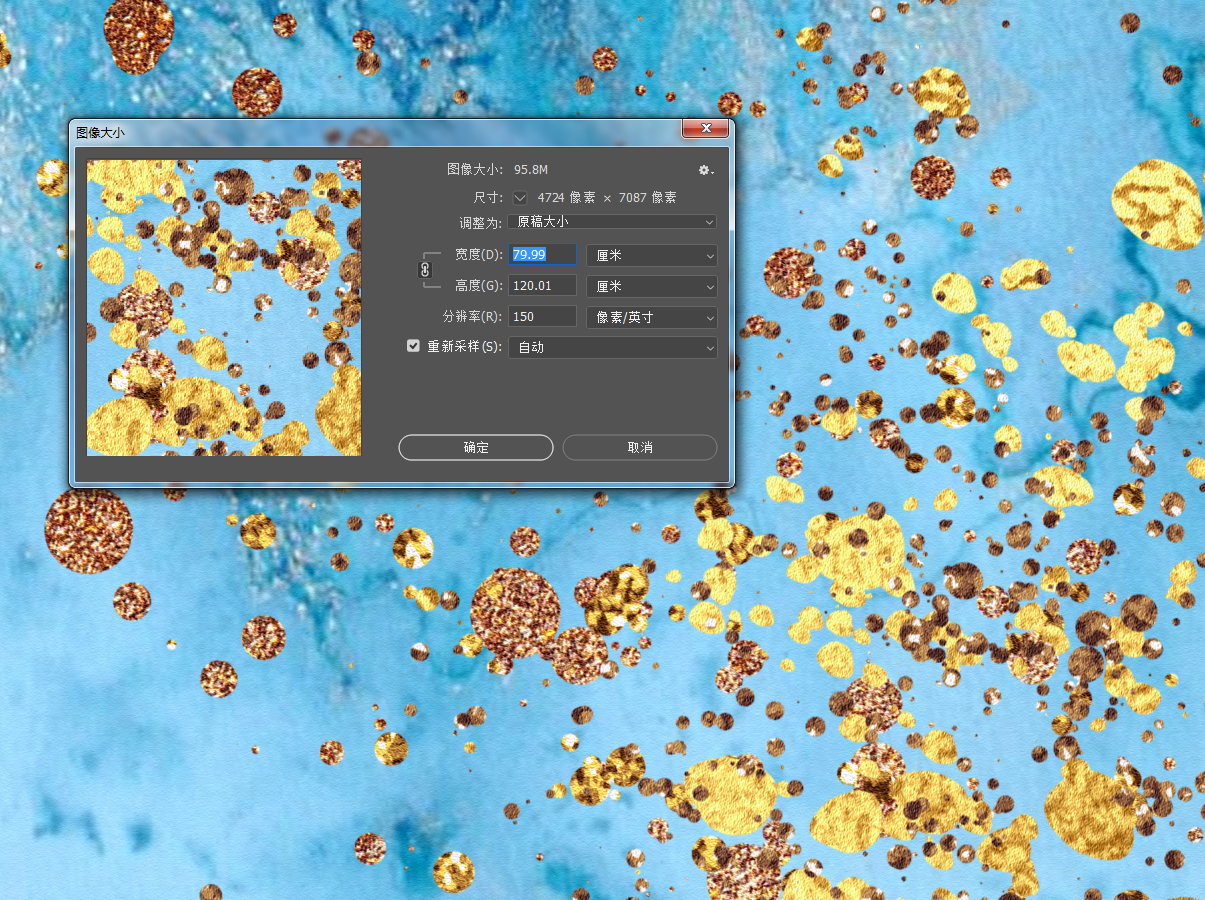The image size is (1205, 900).
Task: Click the 分辨率(R): label
Action: pos(473,317)
